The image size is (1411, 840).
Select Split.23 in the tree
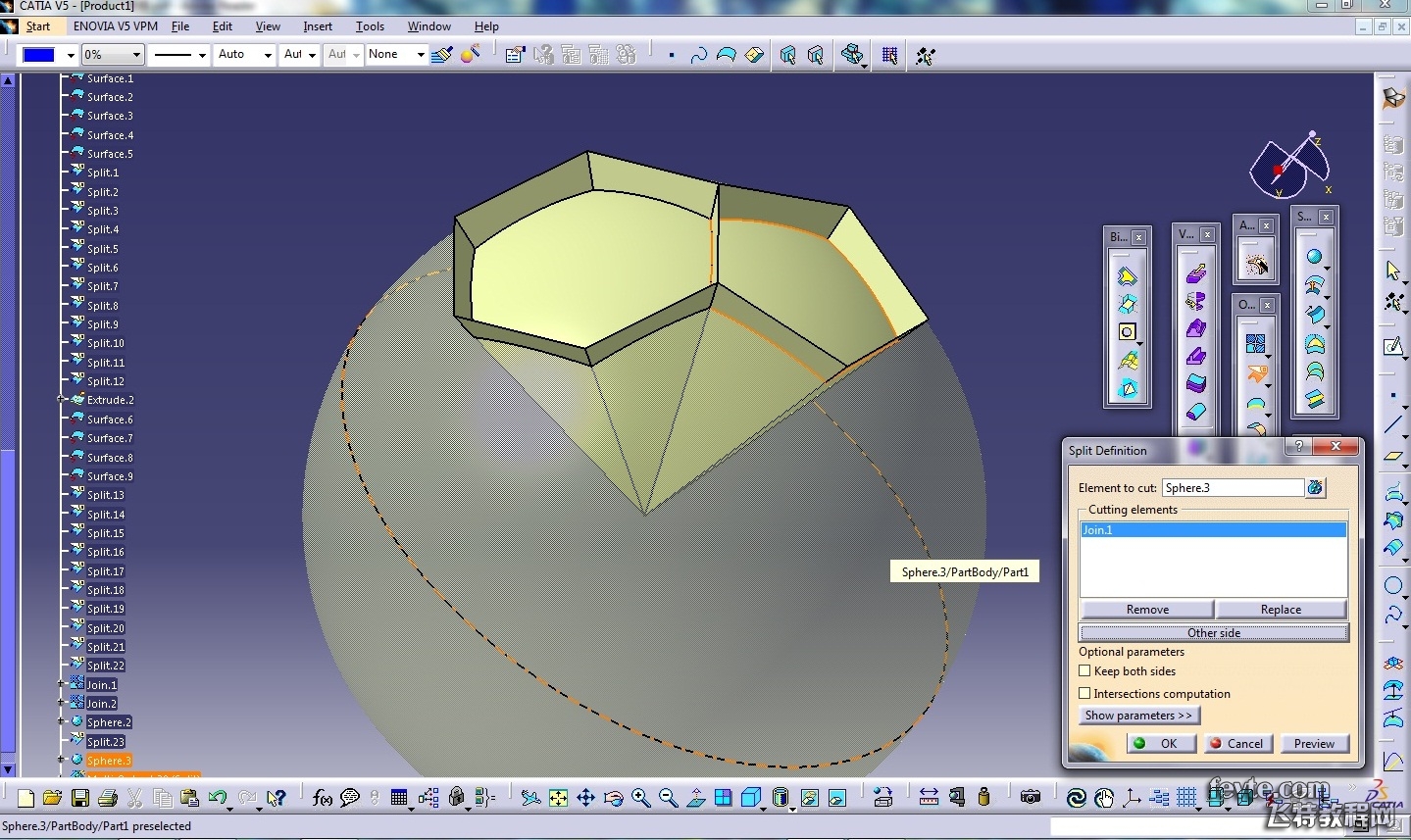tap(106, 741)
